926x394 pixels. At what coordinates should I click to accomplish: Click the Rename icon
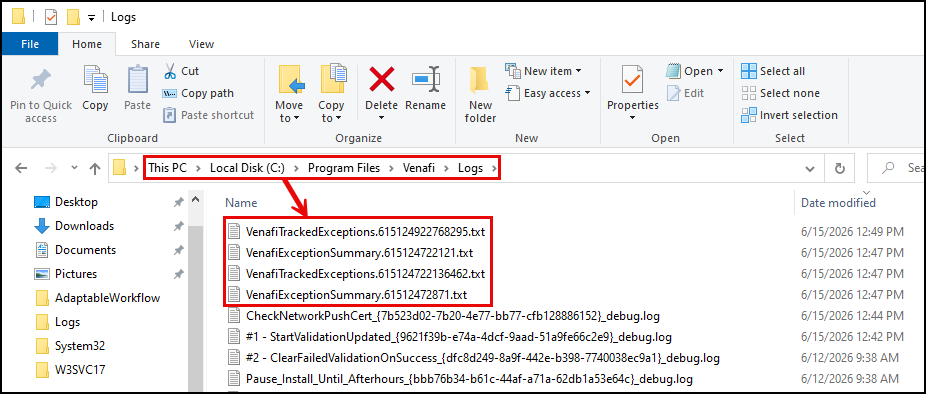pyautogui.click(x=426, y=79)
